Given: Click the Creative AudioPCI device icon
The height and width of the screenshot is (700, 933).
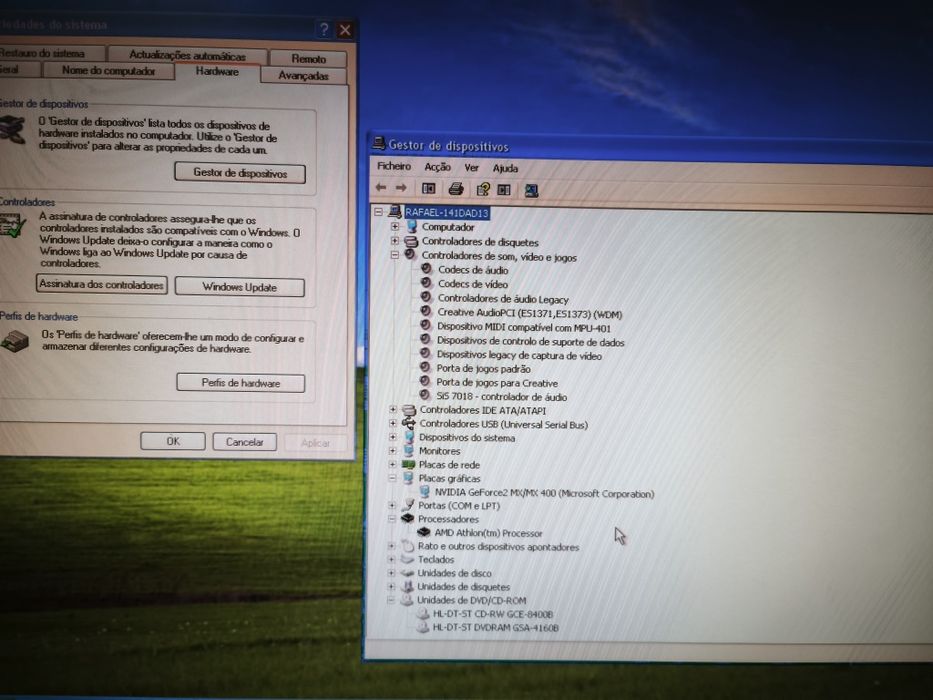Looking at the screenshot, I should 425,312.
